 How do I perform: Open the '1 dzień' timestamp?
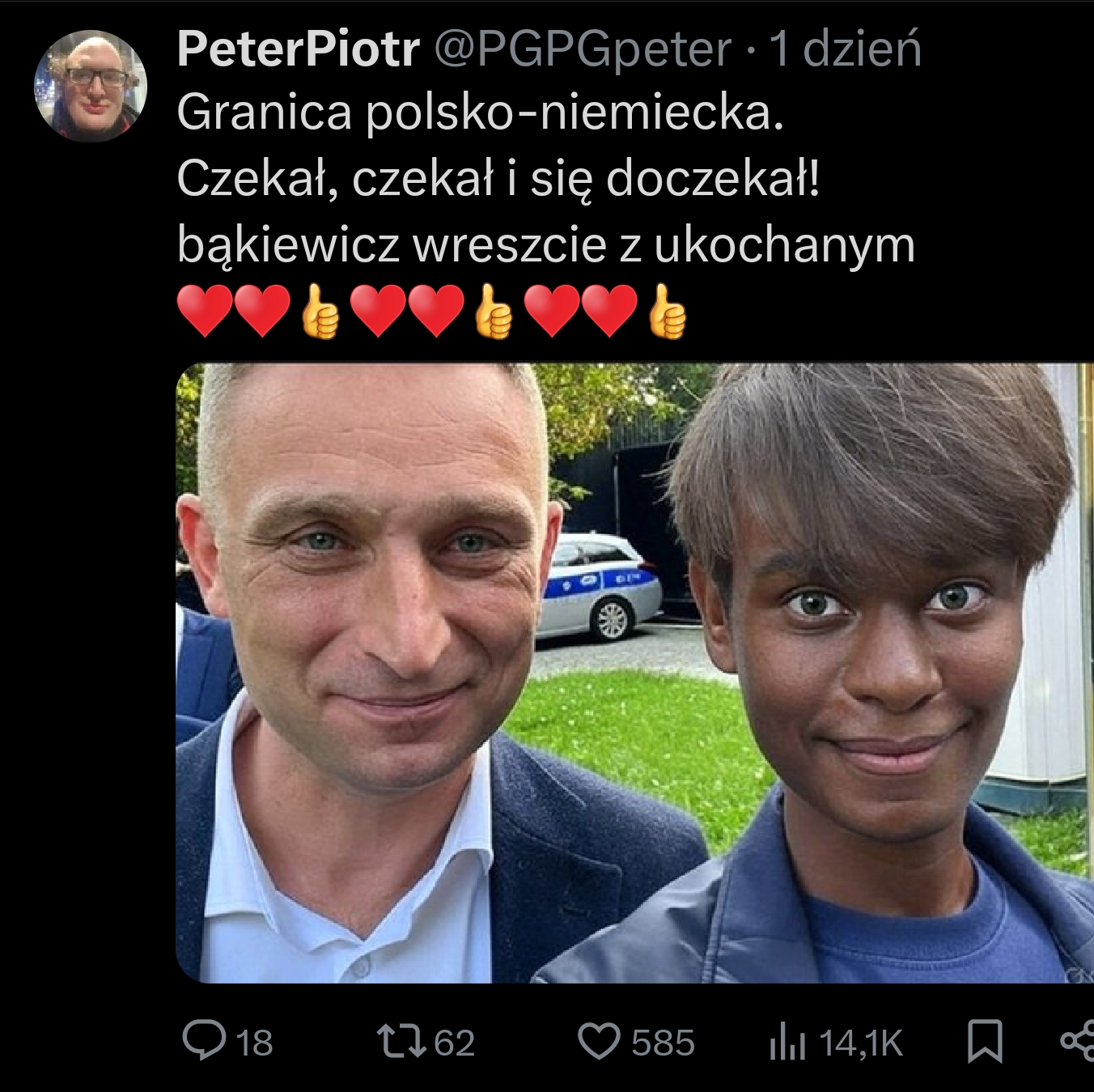(x=846, y=49)
